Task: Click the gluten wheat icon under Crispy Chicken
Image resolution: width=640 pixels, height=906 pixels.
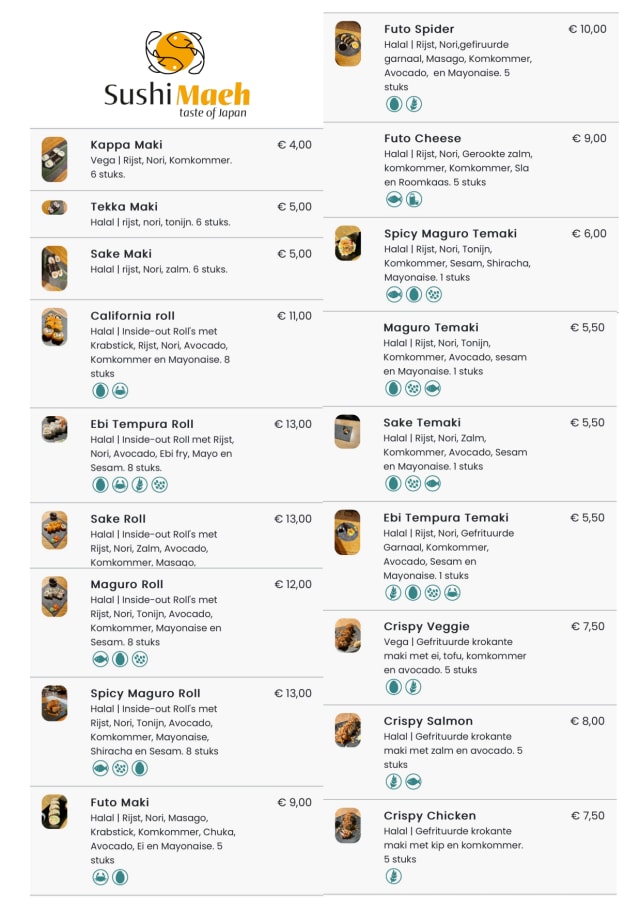Action: point(394,876)
